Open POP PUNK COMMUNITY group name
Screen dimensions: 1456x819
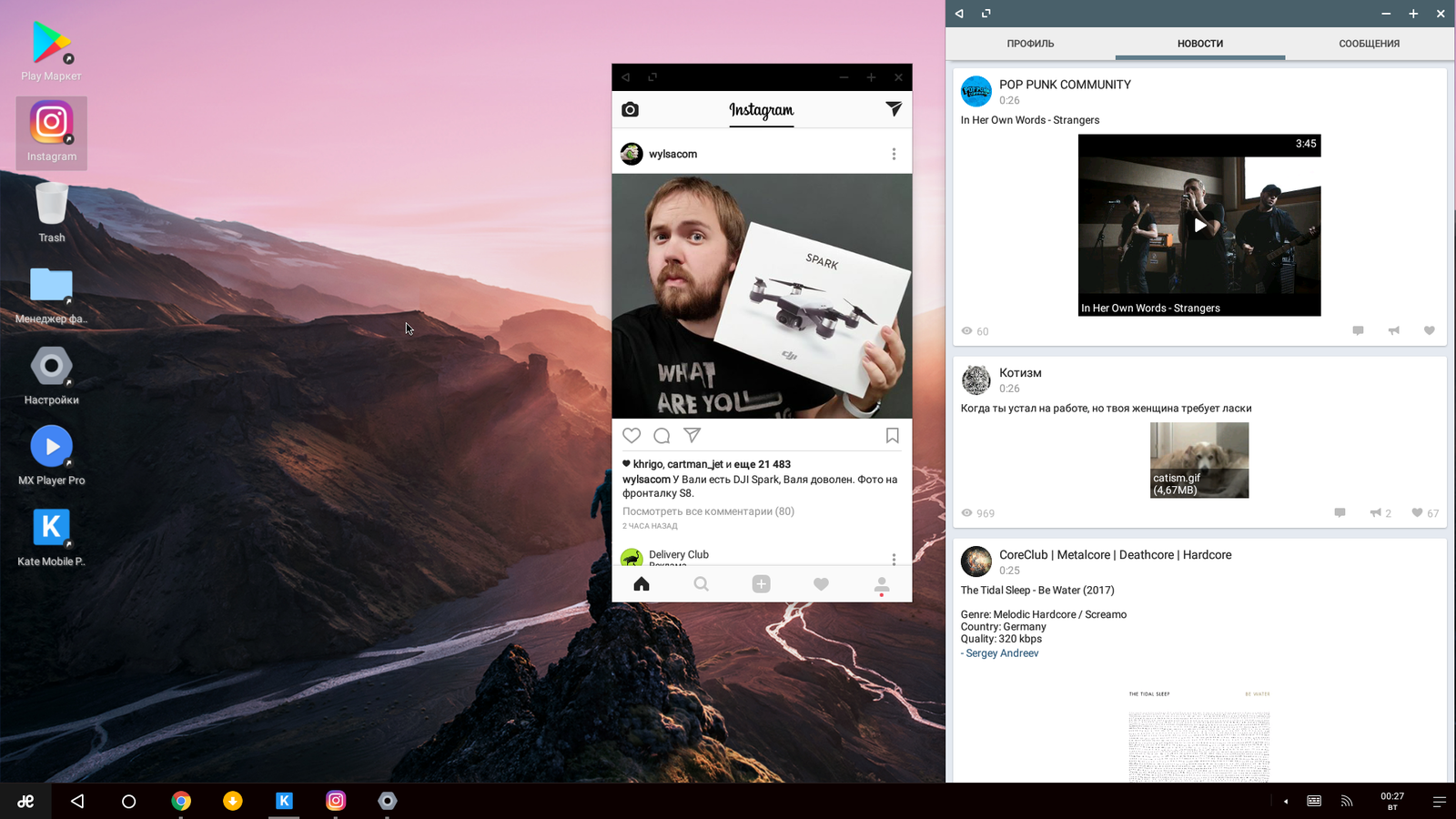click(x=1065, y=85)
